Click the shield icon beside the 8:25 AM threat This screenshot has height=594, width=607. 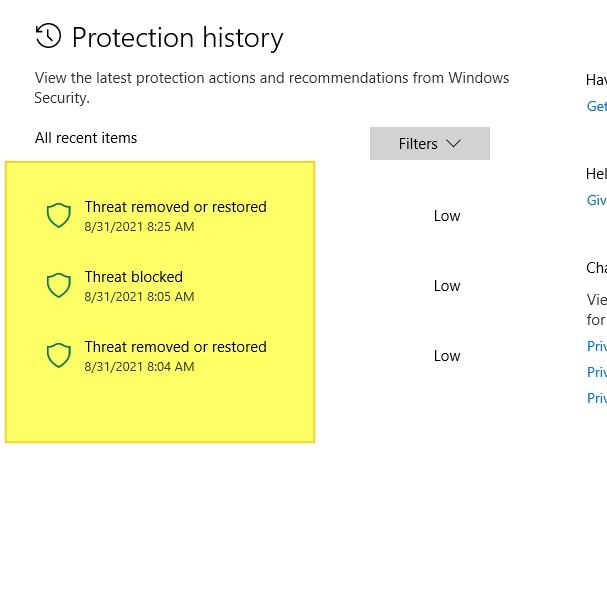tap(59, 216)
